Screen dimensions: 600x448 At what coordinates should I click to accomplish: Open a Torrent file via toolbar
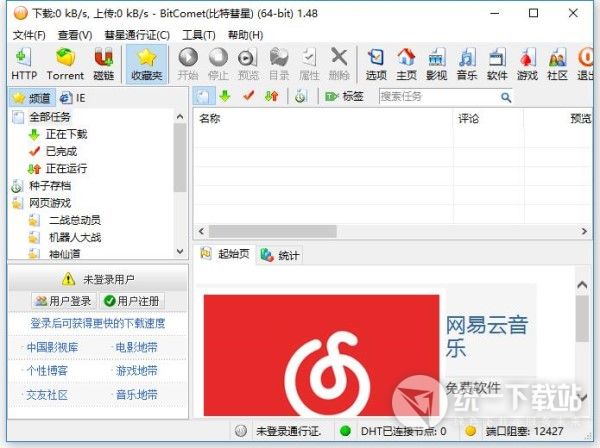pos(66,63)
